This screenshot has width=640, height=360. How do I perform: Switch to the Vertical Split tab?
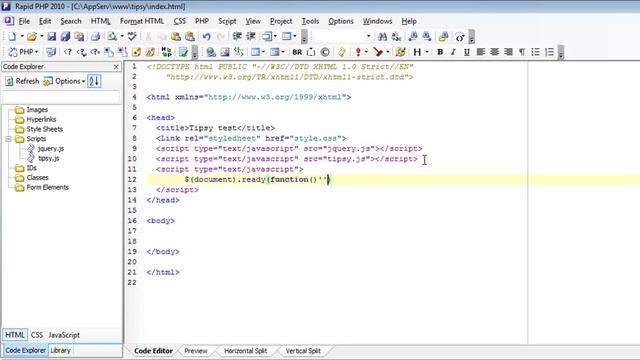(303, 351)
